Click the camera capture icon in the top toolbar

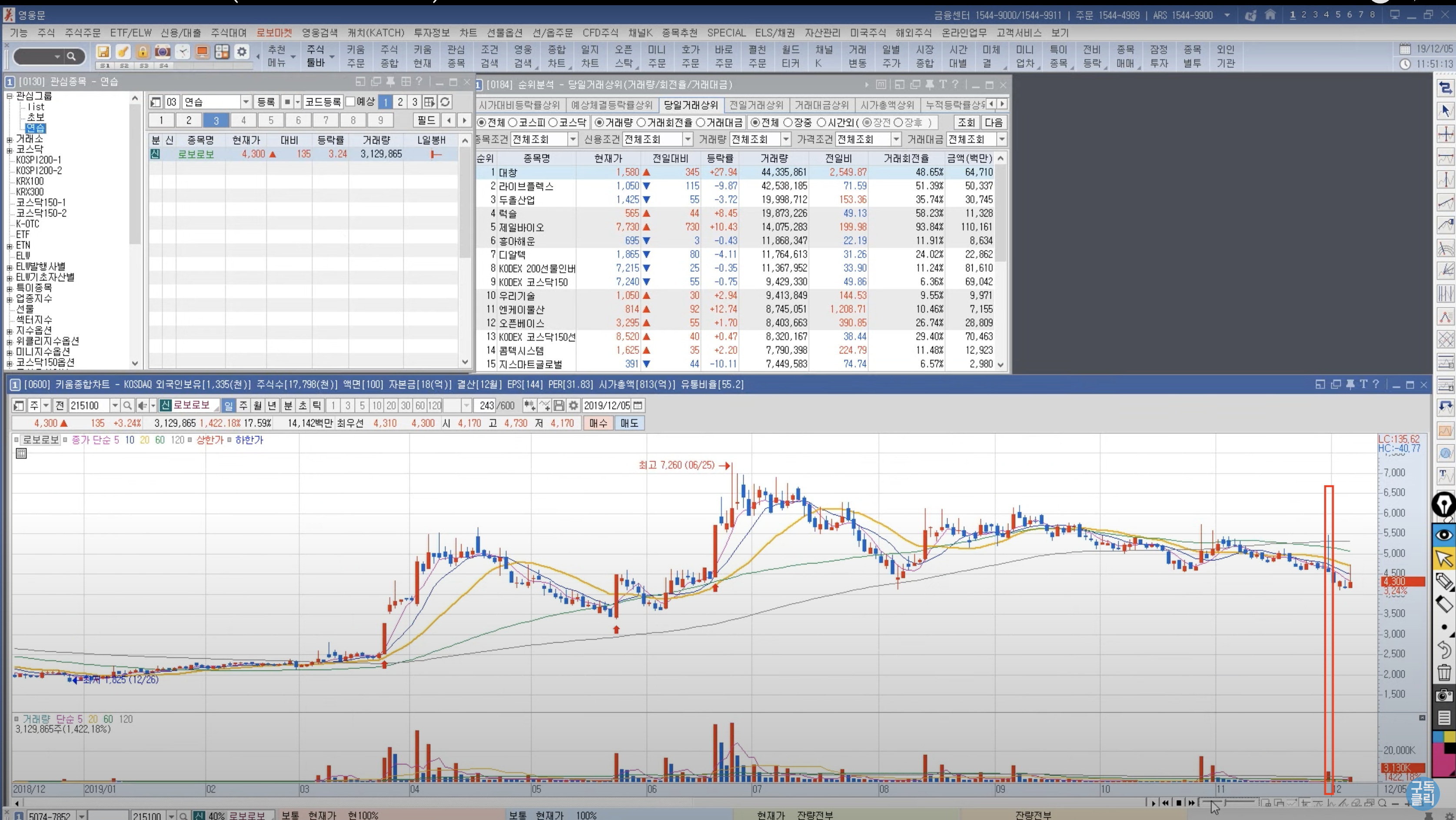(x=163, y=52)
